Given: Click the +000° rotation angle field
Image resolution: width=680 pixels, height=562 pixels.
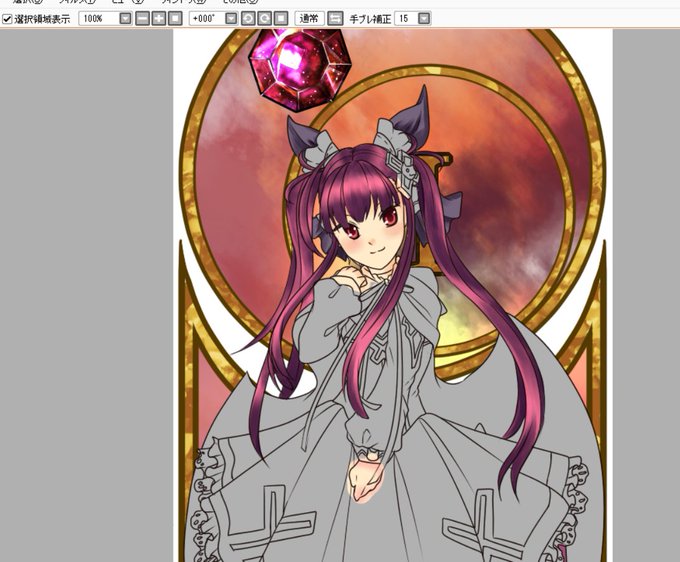Looking at the screenshot, I should coord(207,19).
